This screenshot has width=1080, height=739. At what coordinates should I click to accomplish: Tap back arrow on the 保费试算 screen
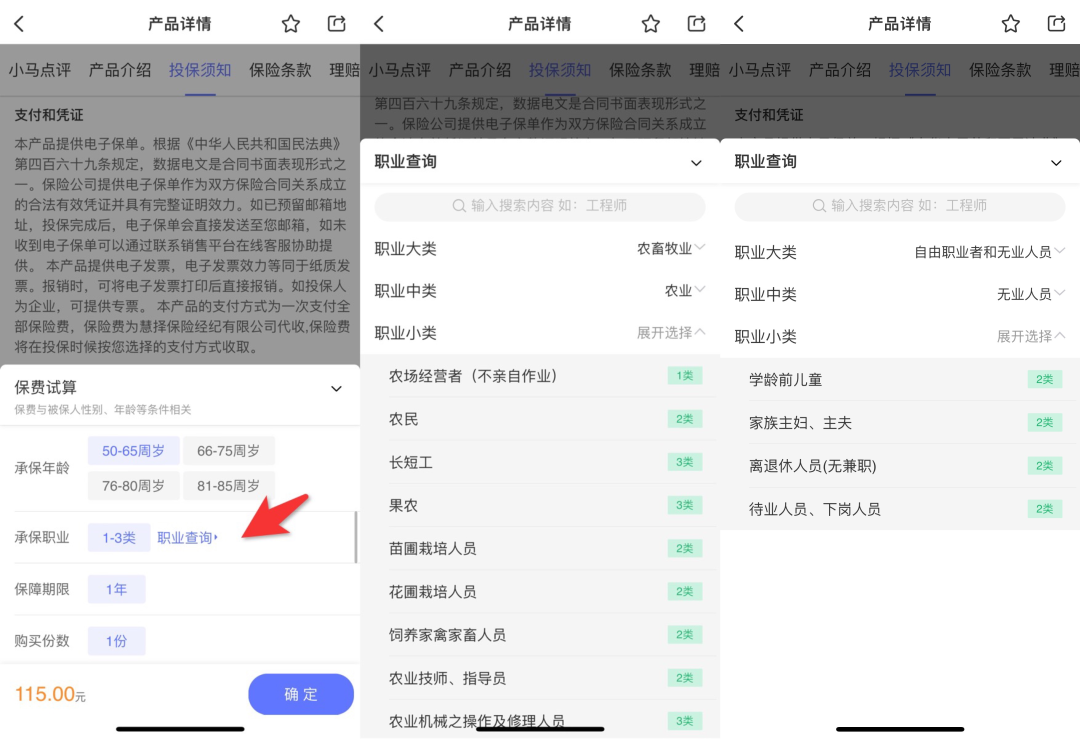[x=19, y=24]
